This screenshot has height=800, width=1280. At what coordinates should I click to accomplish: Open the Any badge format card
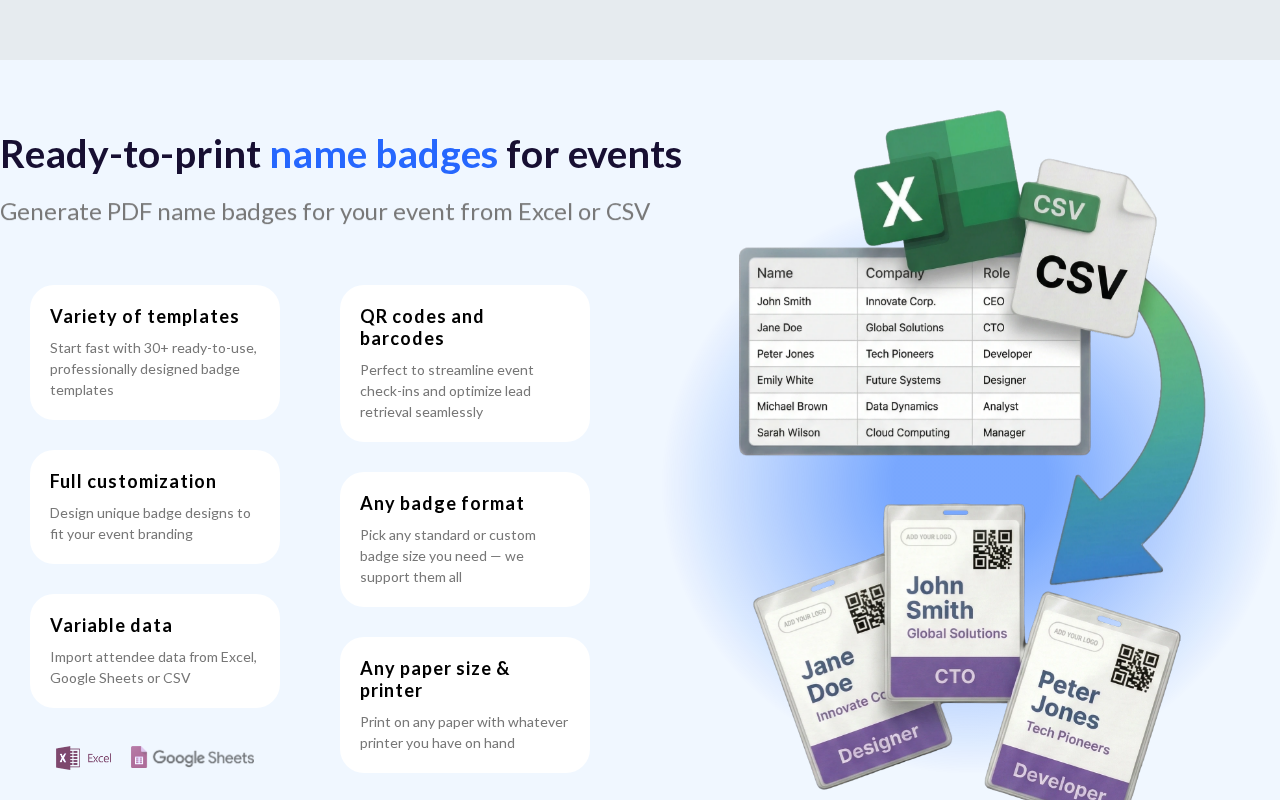(465, 540)
